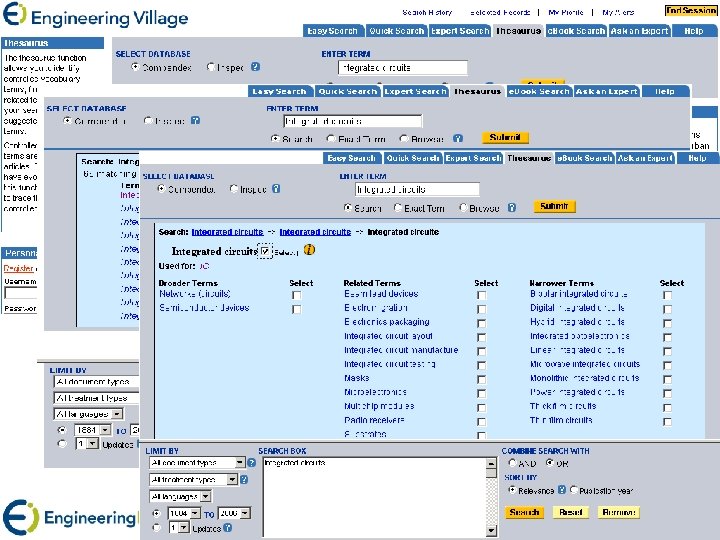The height and width of the screenshot is (540, 720).
Task: Open the 2006 end year dropdown in front window
Action: [234, 513]
